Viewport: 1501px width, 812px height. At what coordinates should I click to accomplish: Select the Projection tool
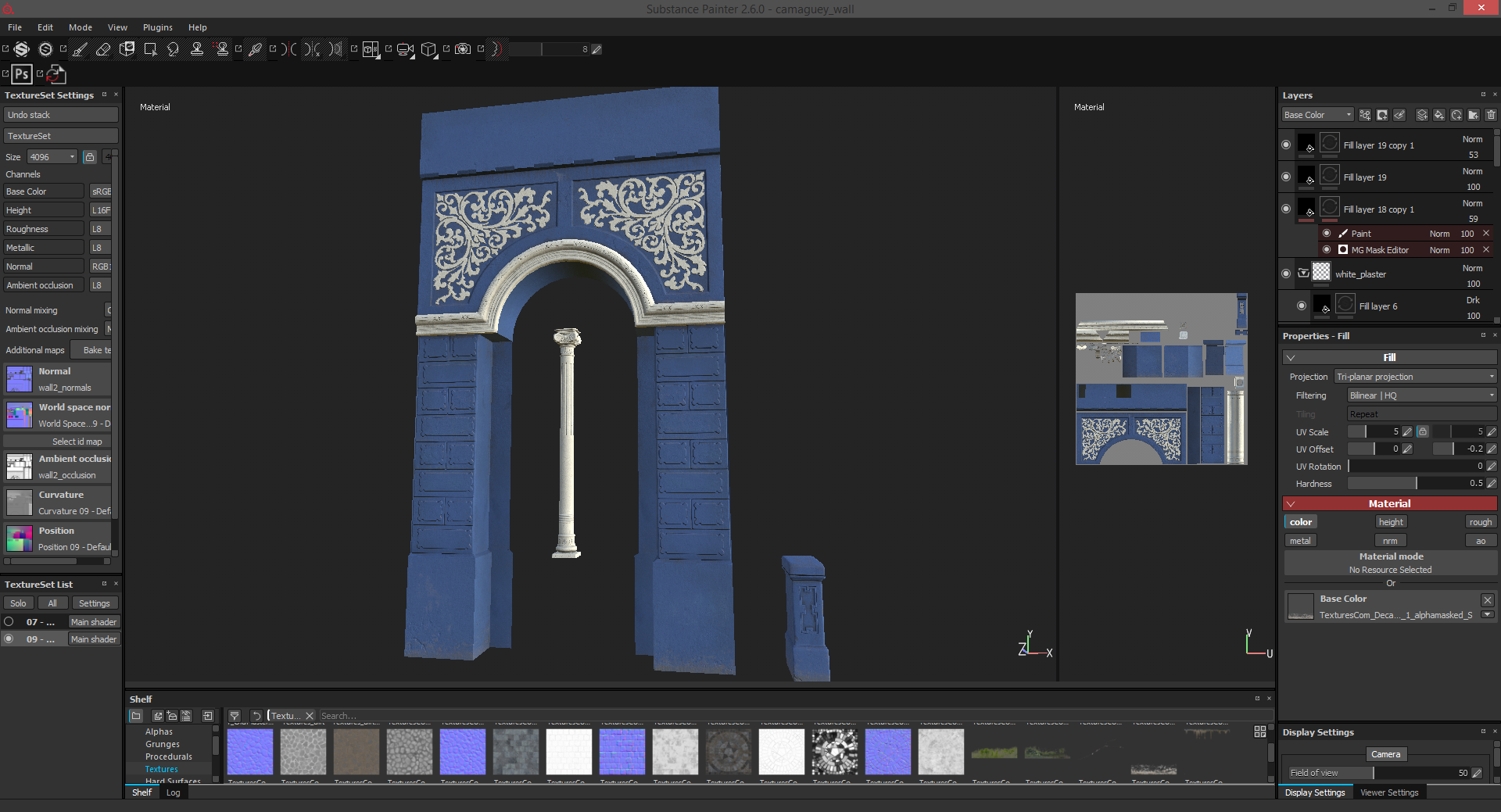[127, 49]
